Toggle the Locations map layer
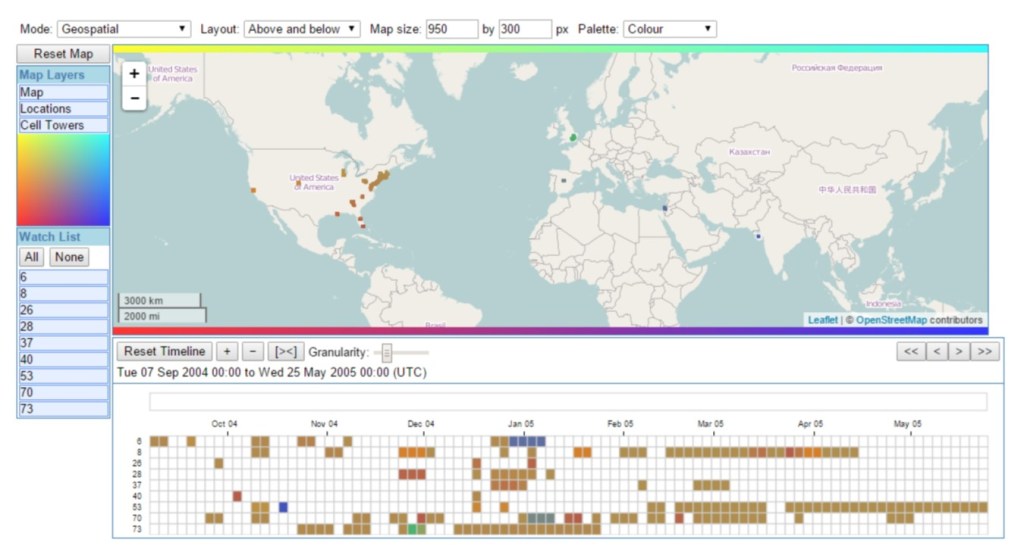The height and width of the screenshot is (549, 1024). [63, 109]
